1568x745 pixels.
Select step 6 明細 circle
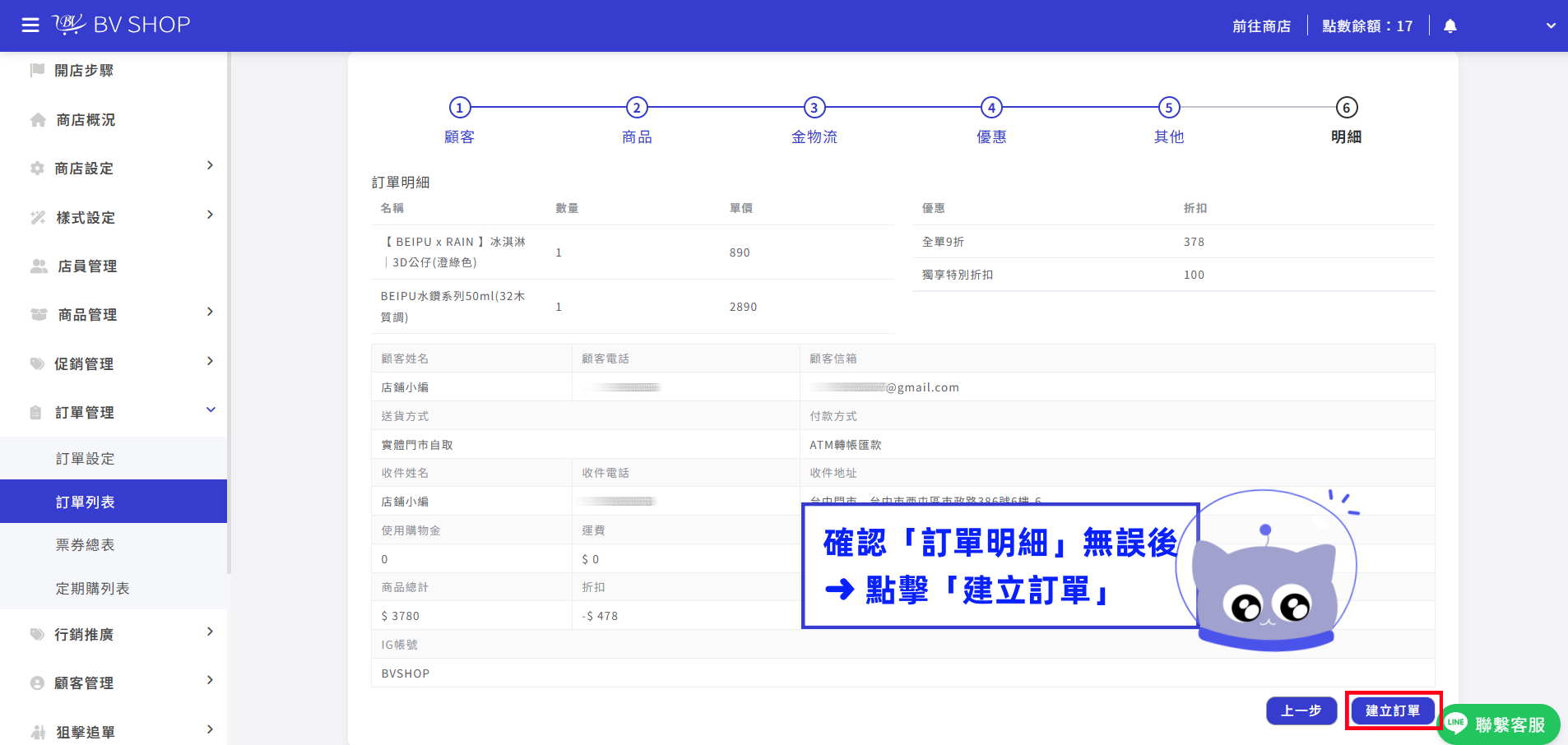tap(1347, 108)
